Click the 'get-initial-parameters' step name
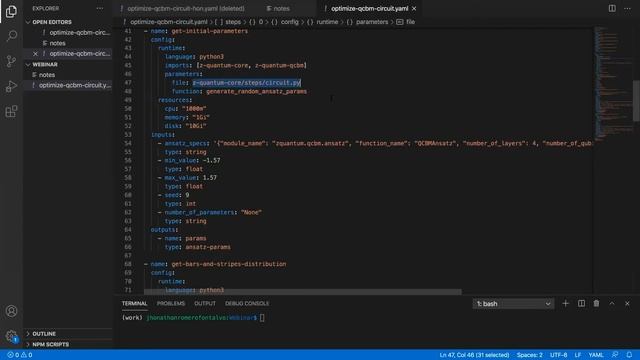640x360 pixels. (209, 31)
